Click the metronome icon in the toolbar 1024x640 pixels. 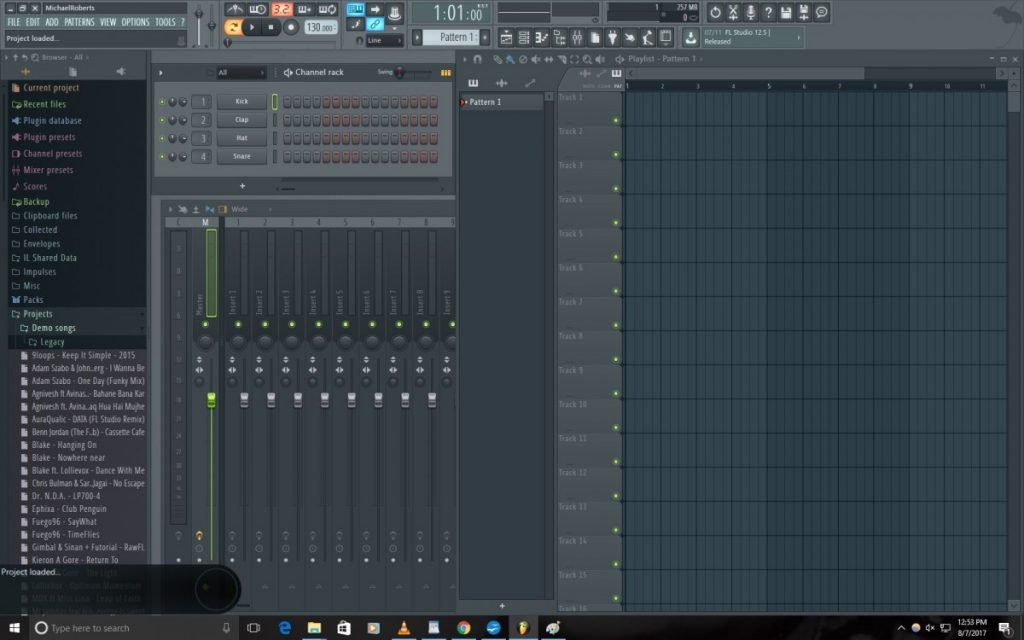[237, 8]
